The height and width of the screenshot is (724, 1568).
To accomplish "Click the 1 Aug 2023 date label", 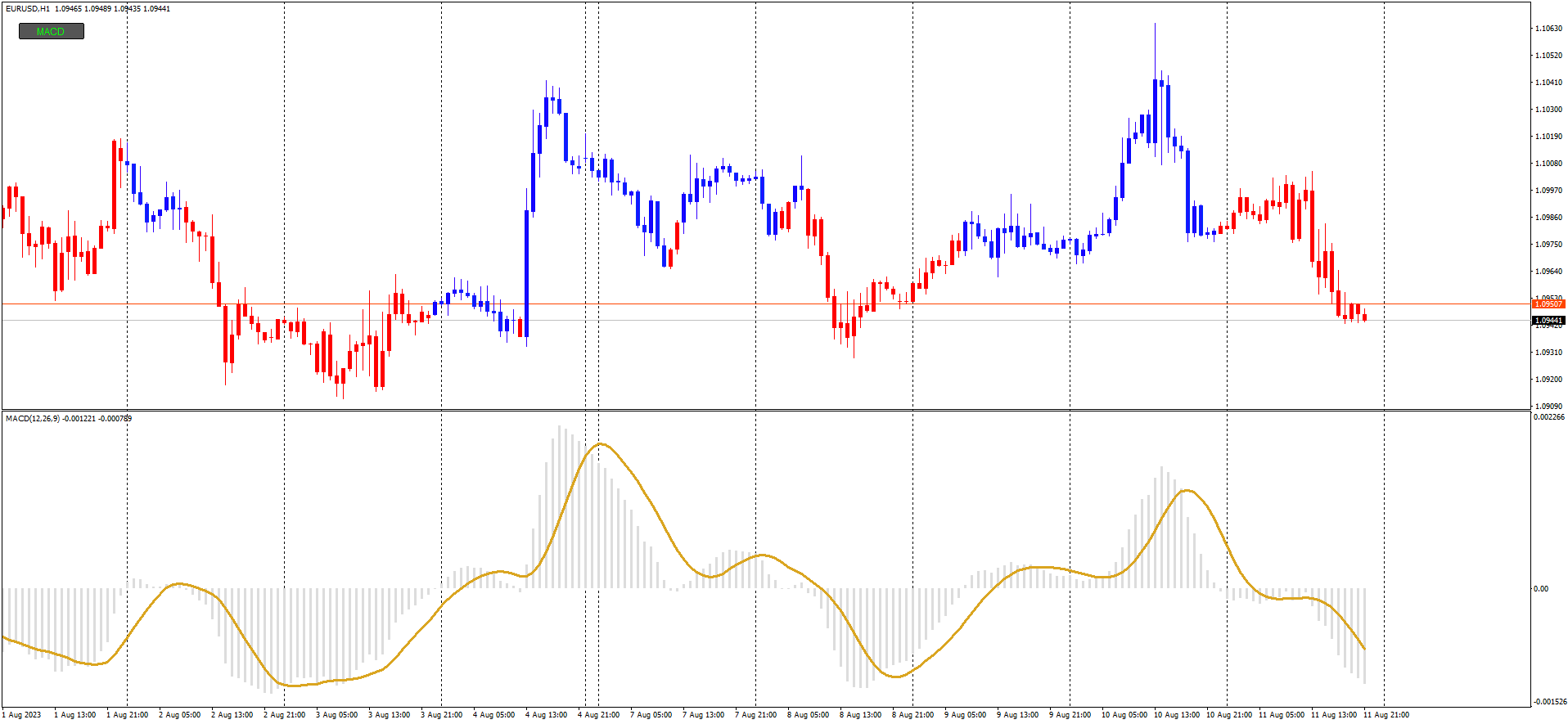I will click(x=21, y=715).
